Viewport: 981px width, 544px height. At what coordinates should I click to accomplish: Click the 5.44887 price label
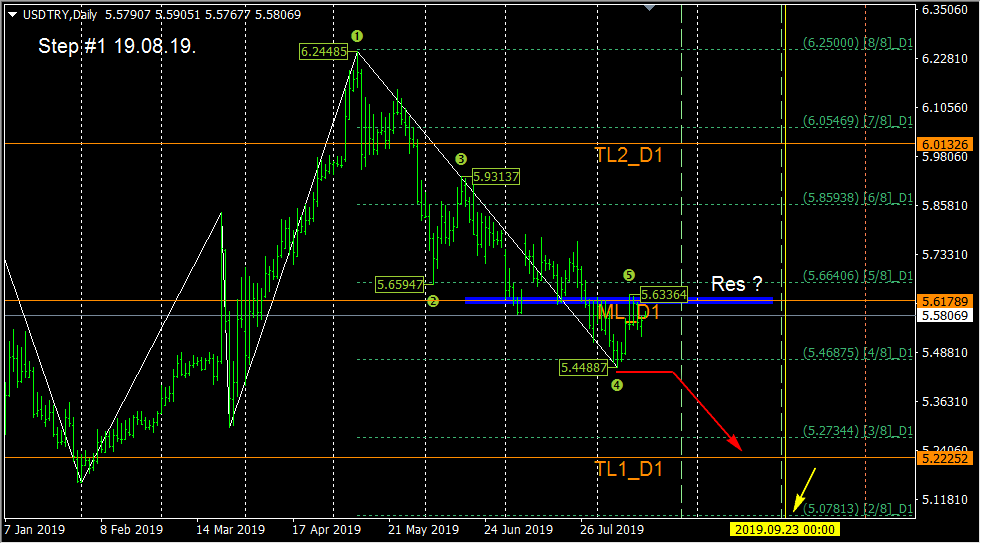(584, 368)
